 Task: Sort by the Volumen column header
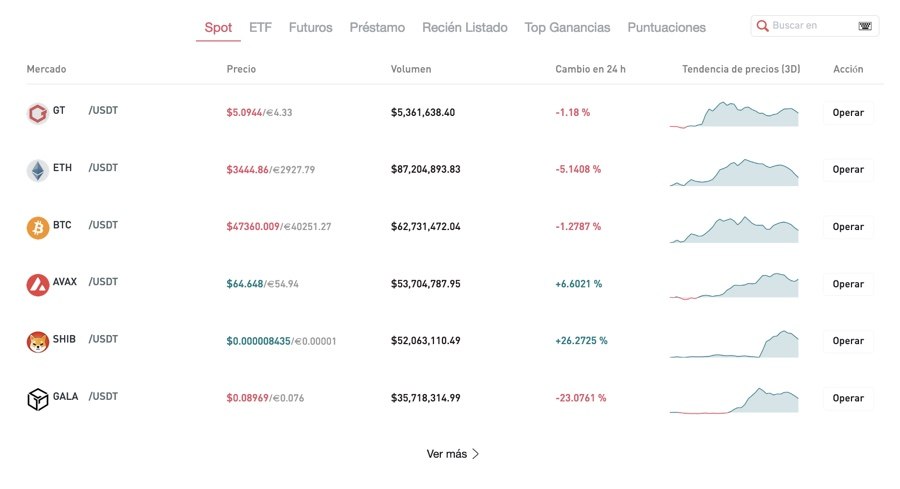coord(411,69)
